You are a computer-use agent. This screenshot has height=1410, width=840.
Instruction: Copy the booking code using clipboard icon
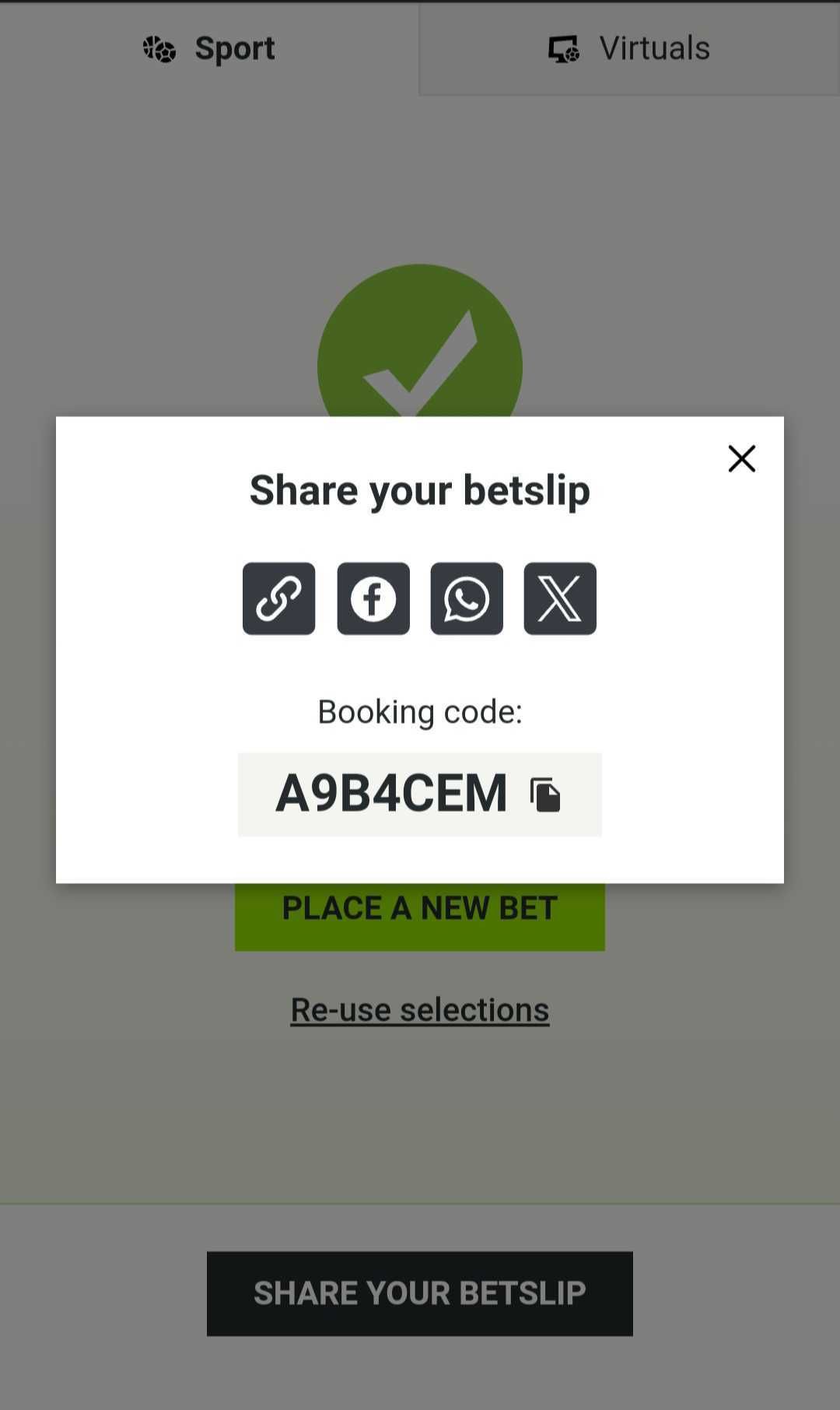(x=545, y=794)
